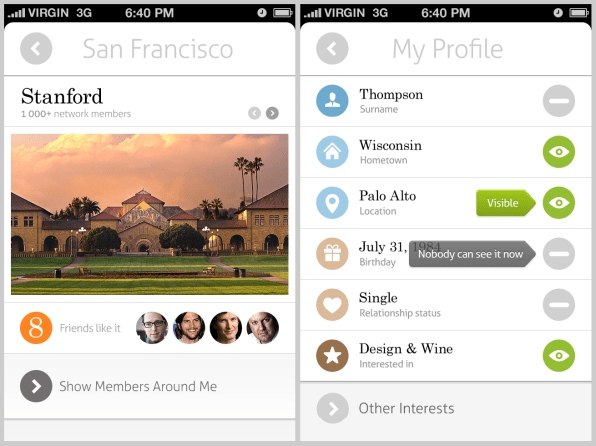Image resolution: width=596 pixels, height=446 pixels.
Task: Open the Stanford campus photo
Action: [x=149, y=214]
